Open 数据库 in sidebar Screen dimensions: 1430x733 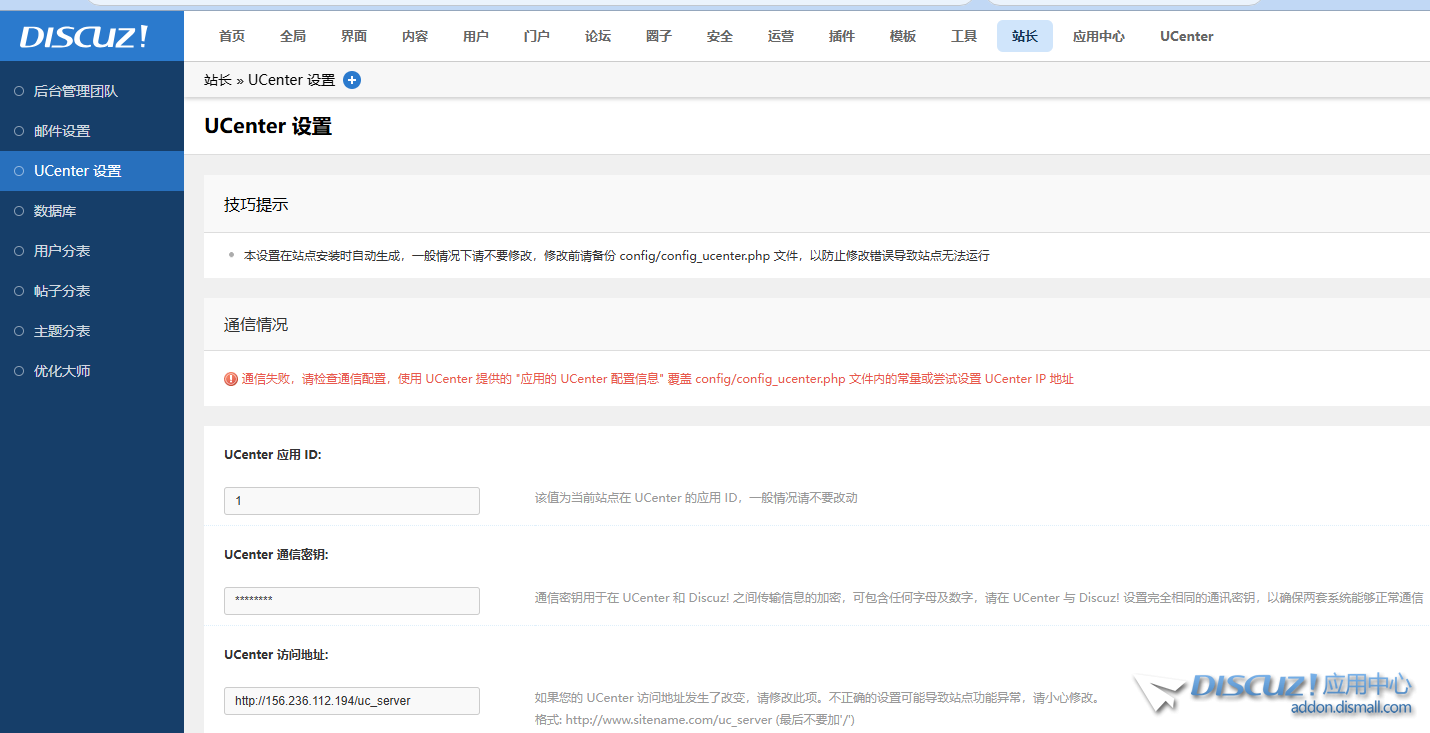pyautogui.click(x=92, y=211)
